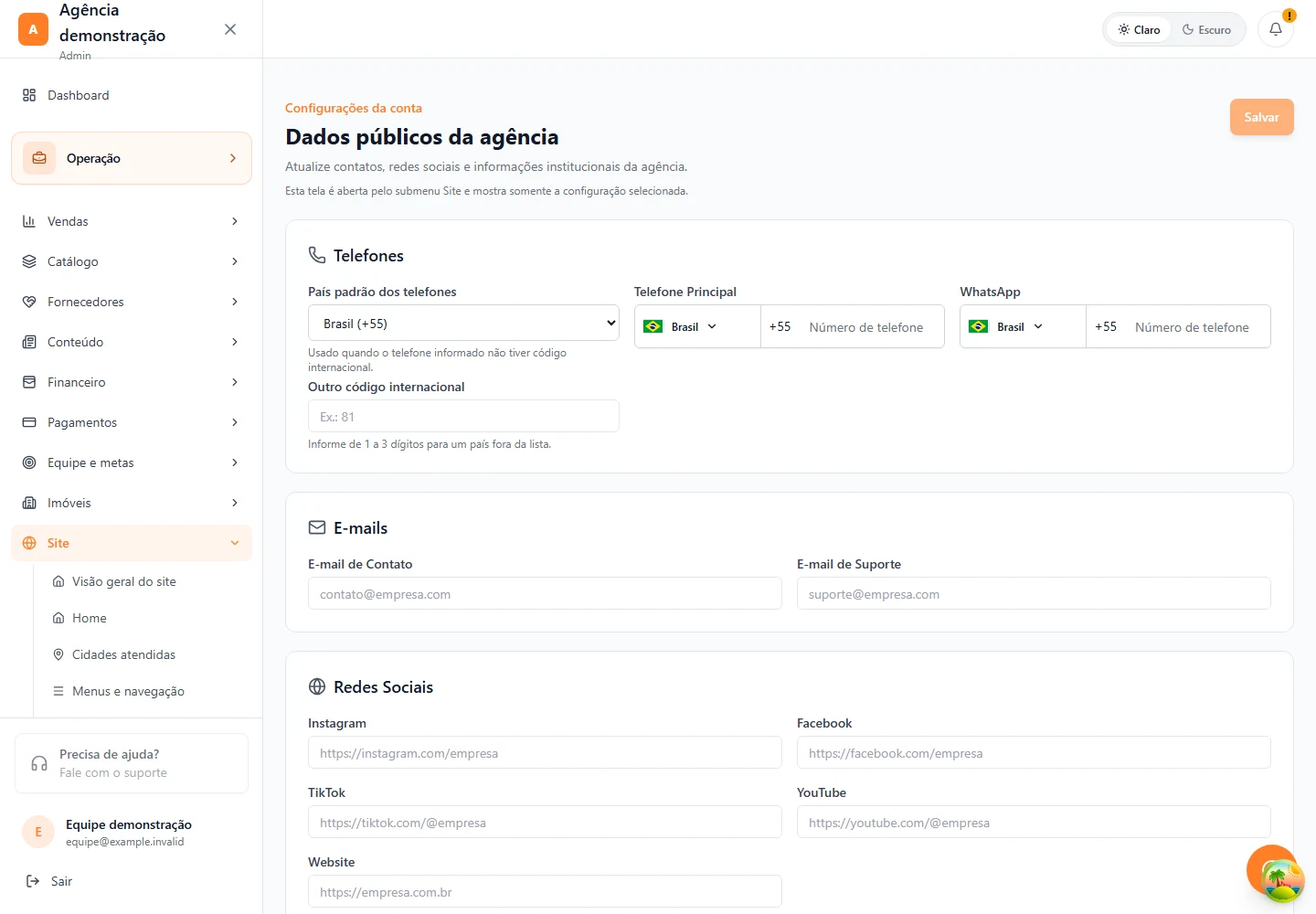Screen dimensions: 1316x914
Task: Collapse the Site submenu chevron
Action: (x=235, y=543)
